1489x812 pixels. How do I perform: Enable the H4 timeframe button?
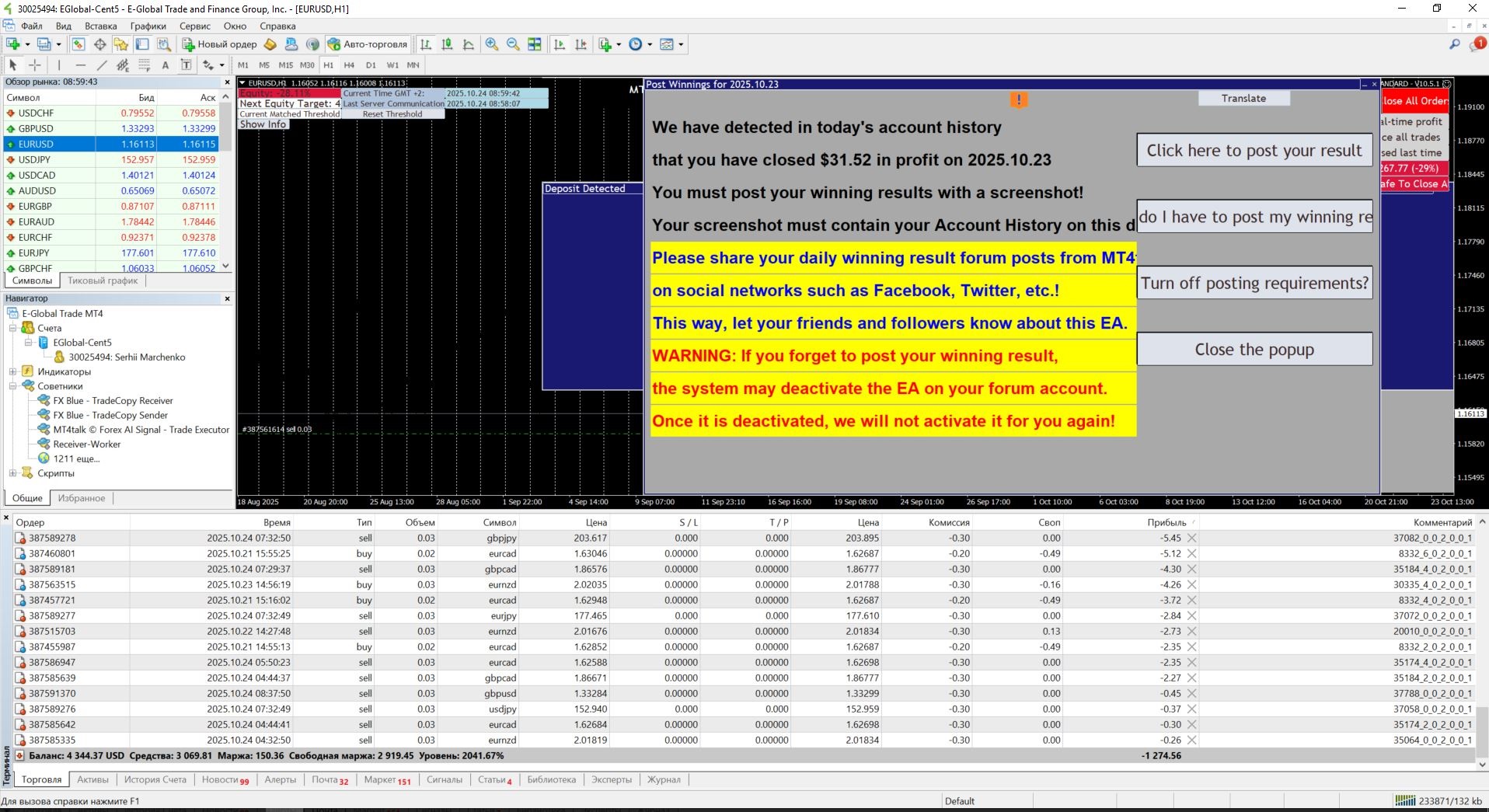tap(349, 65)
